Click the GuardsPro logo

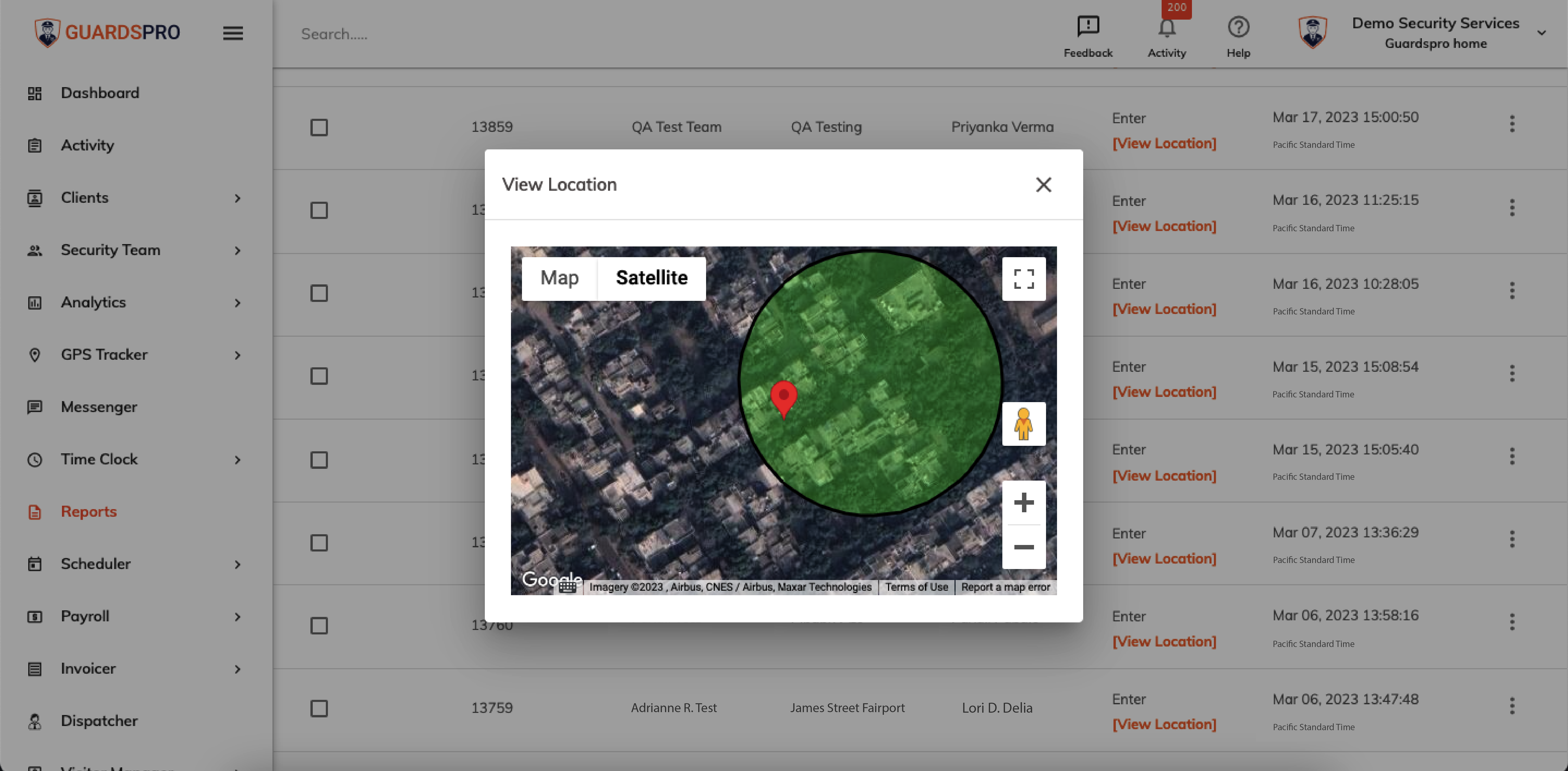[107, 32]
